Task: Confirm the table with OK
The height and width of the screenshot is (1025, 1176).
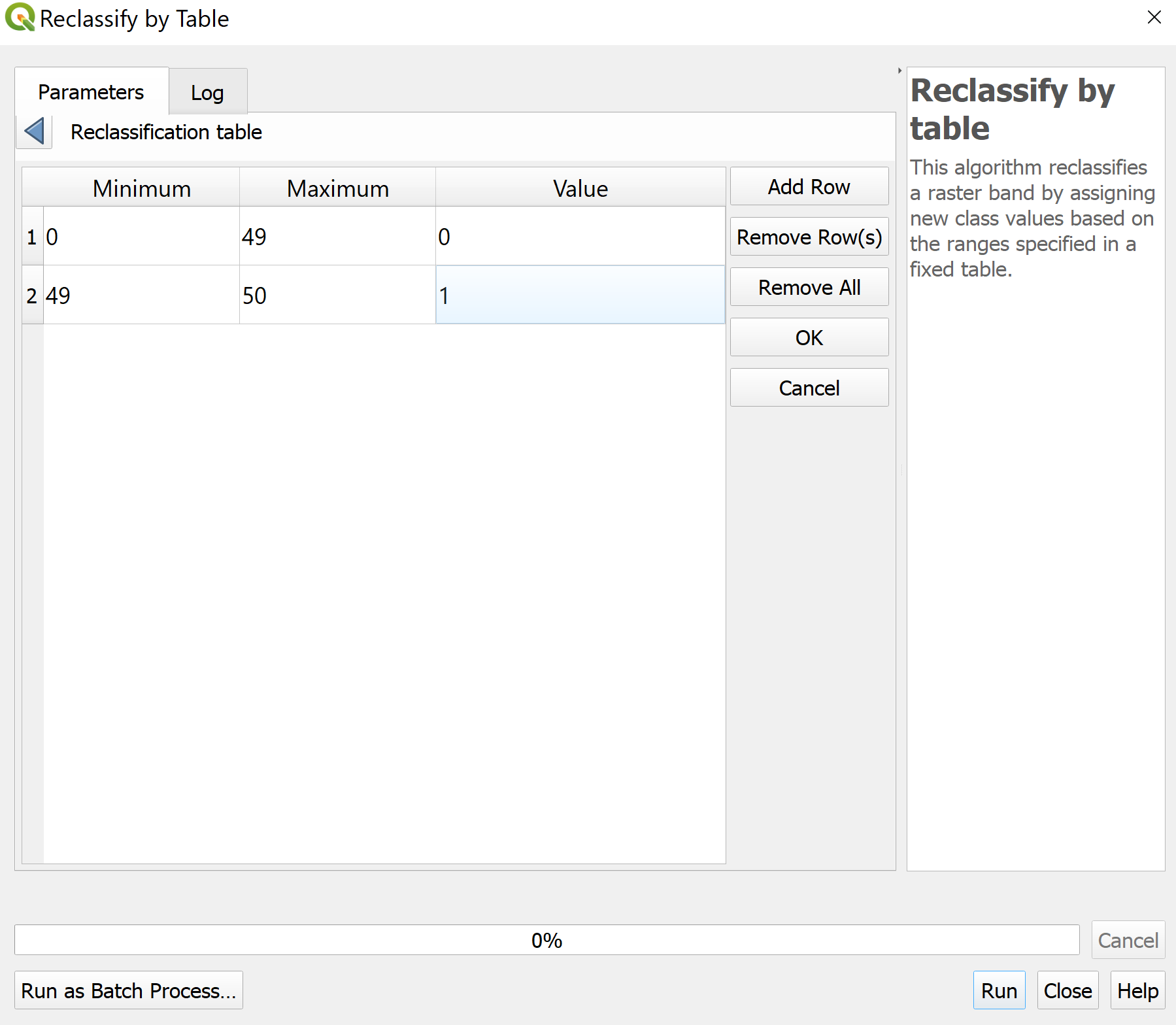Action: pyautogui.click(x=809, y=338)
